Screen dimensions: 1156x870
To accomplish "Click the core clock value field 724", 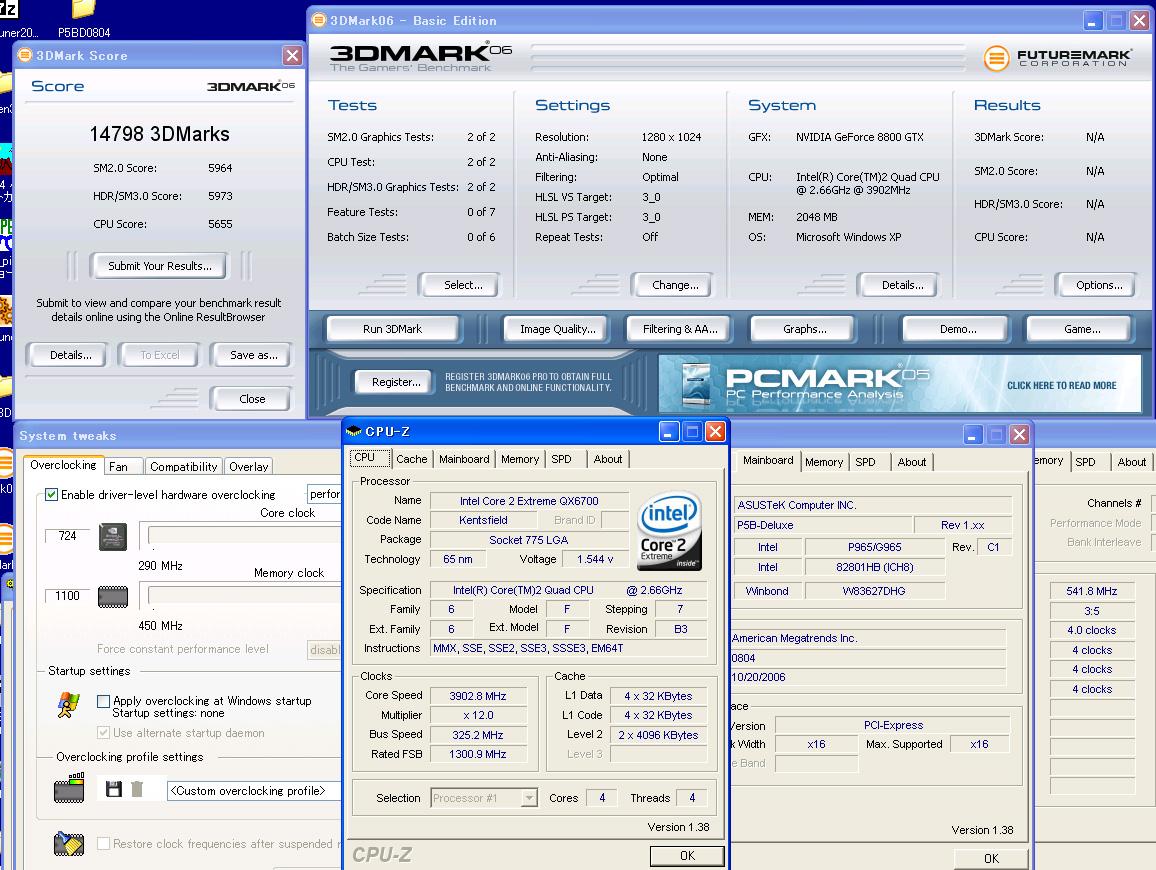I will 68,536.
